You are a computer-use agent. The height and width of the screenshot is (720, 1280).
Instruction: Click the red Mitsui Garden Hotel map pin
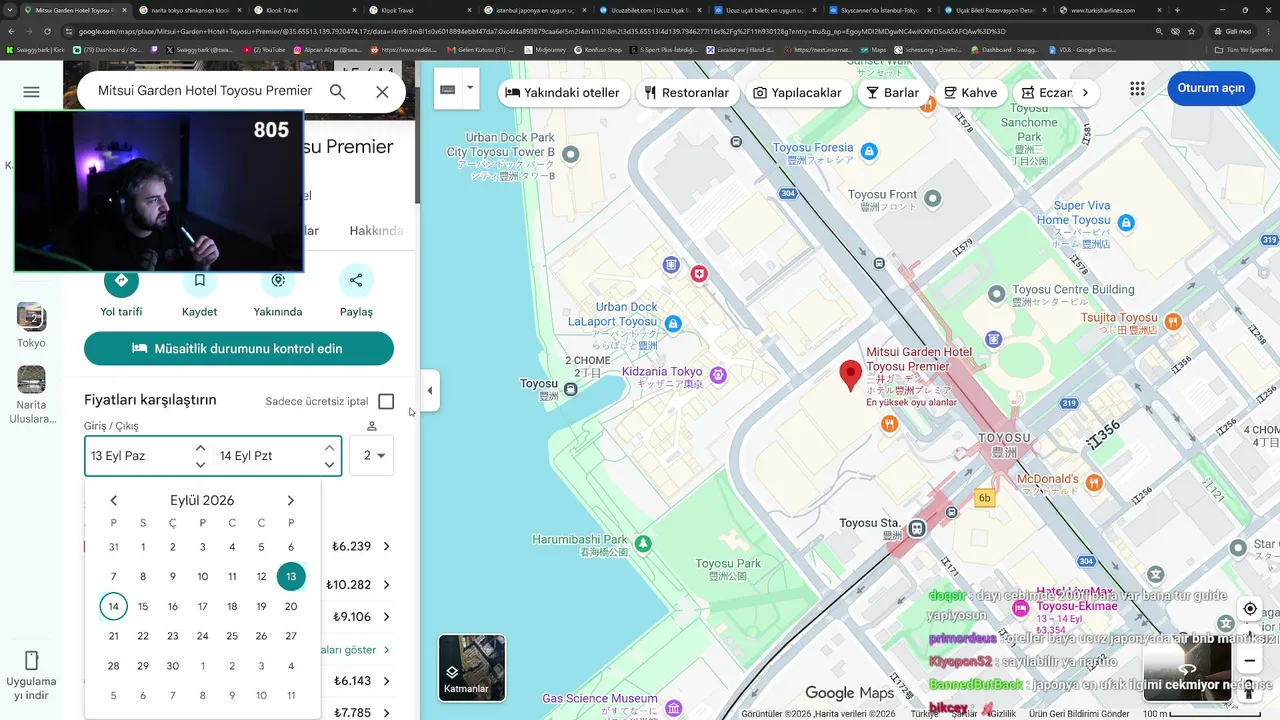tap(850, 376)
